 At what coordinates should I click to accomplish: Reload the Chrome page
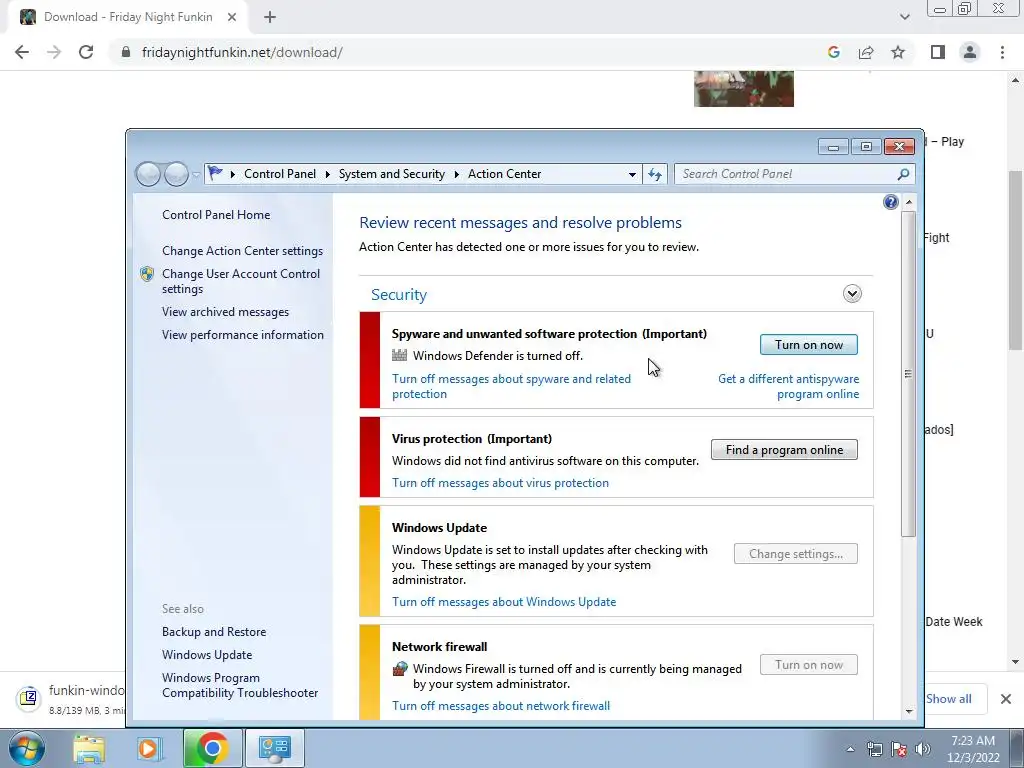click(x=86, y=52)
